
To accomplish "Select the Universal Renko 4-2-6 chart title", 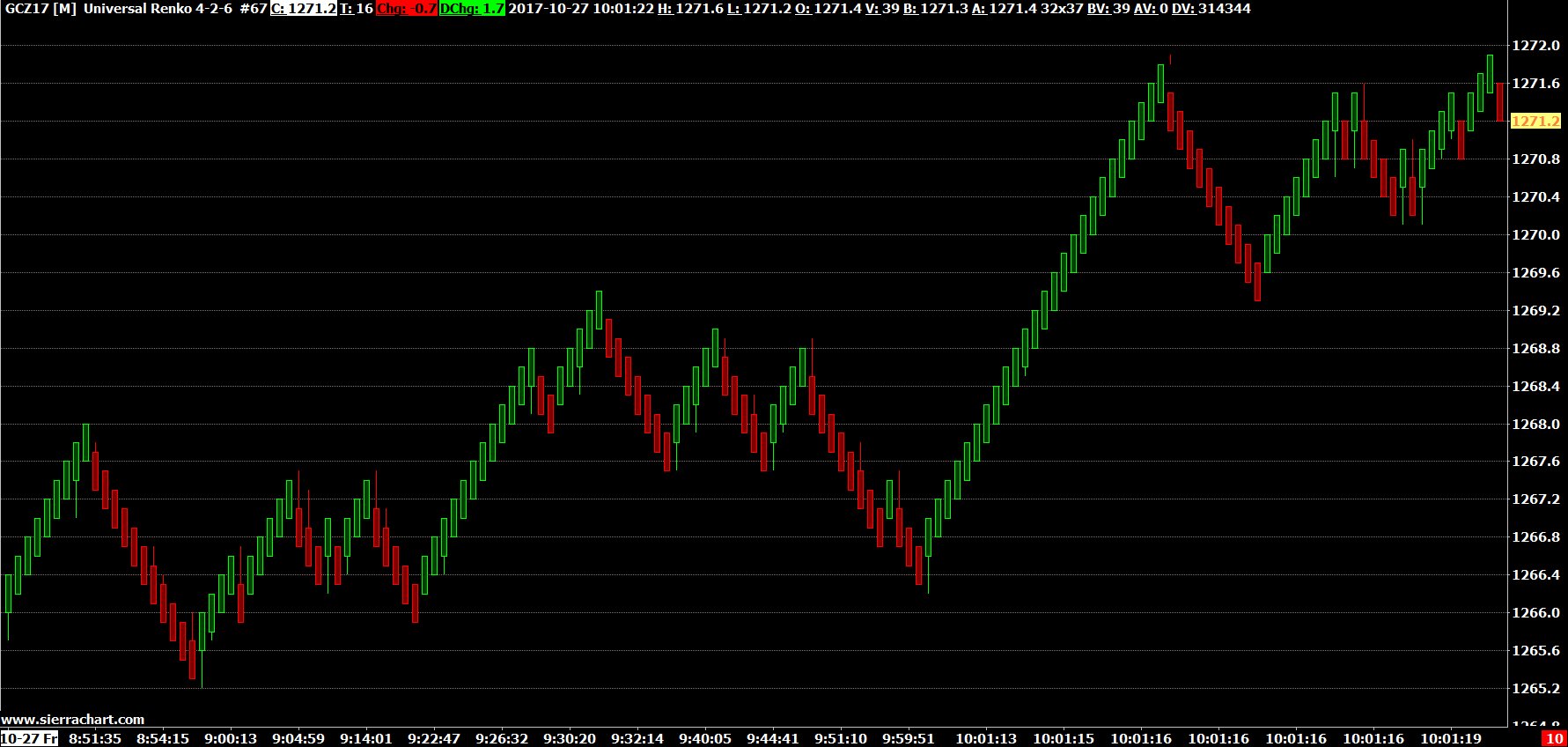I will 158,9.
